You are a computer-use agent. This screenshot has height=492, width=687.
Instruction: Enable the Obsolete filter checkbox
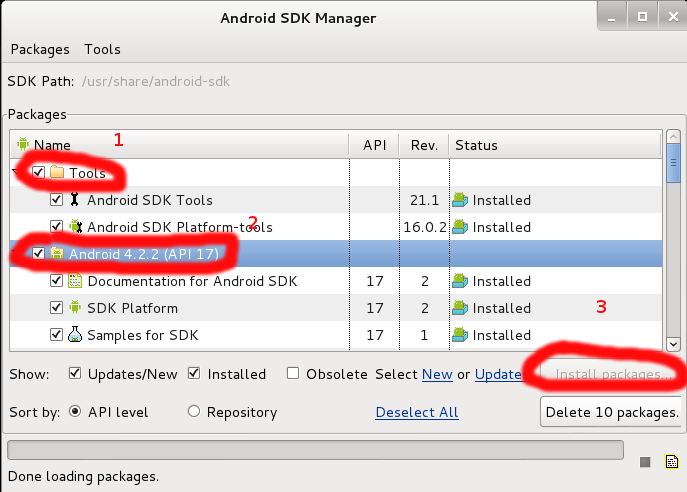pyautogui.click(x=293, y=373)
